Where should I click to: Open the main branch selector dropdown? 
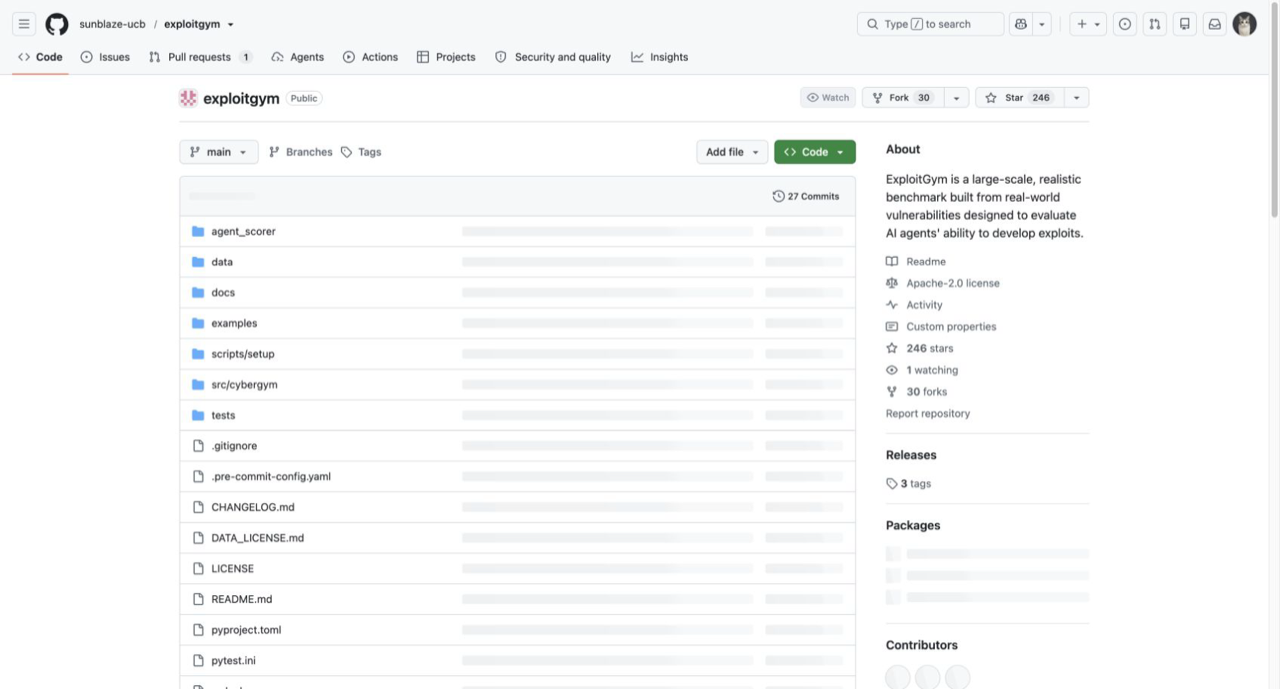(x=219, y=152)
